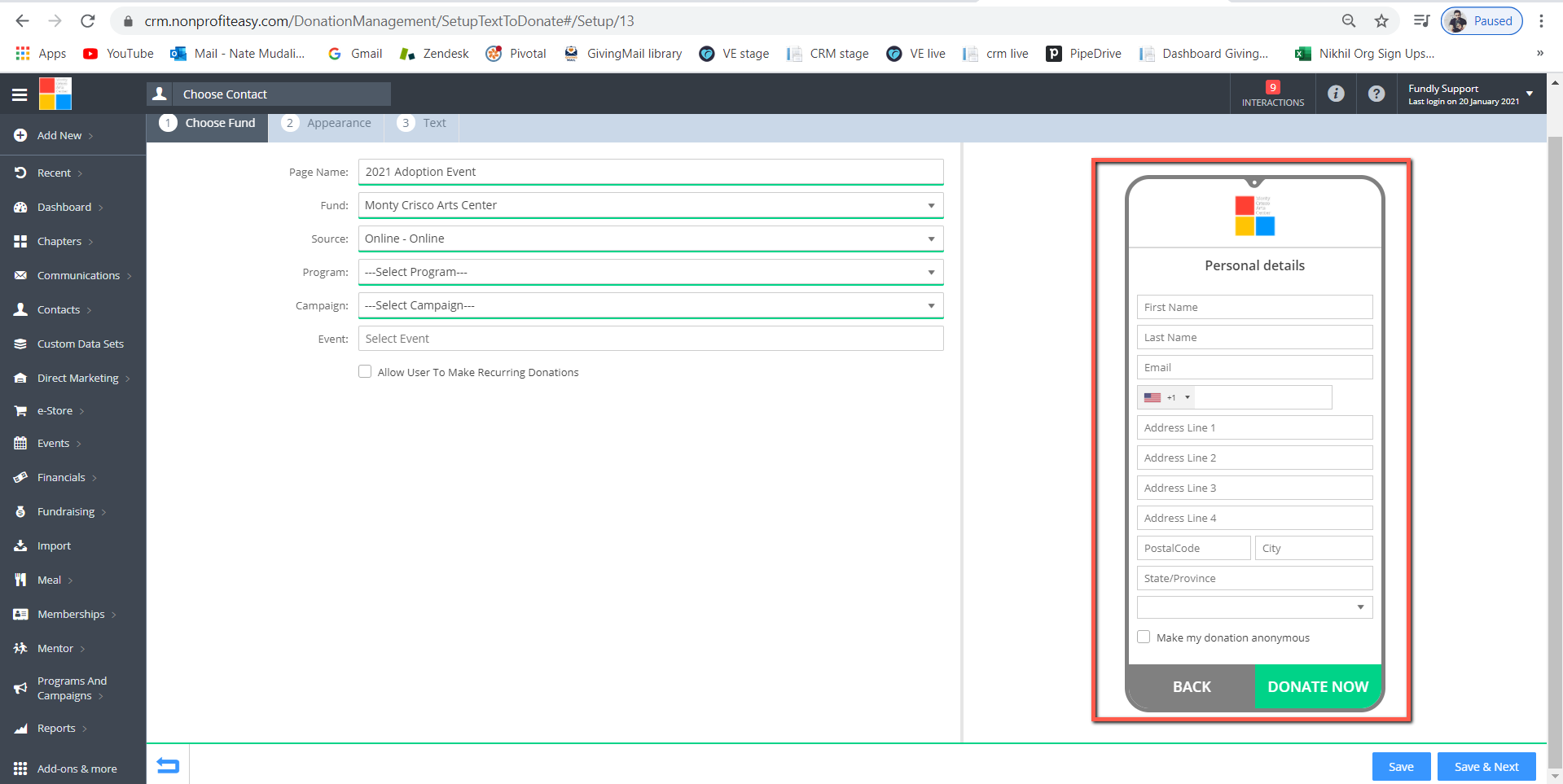
Task: Click the Communications envelope icon
Action: pyautogui.click(x=20, y=275)
